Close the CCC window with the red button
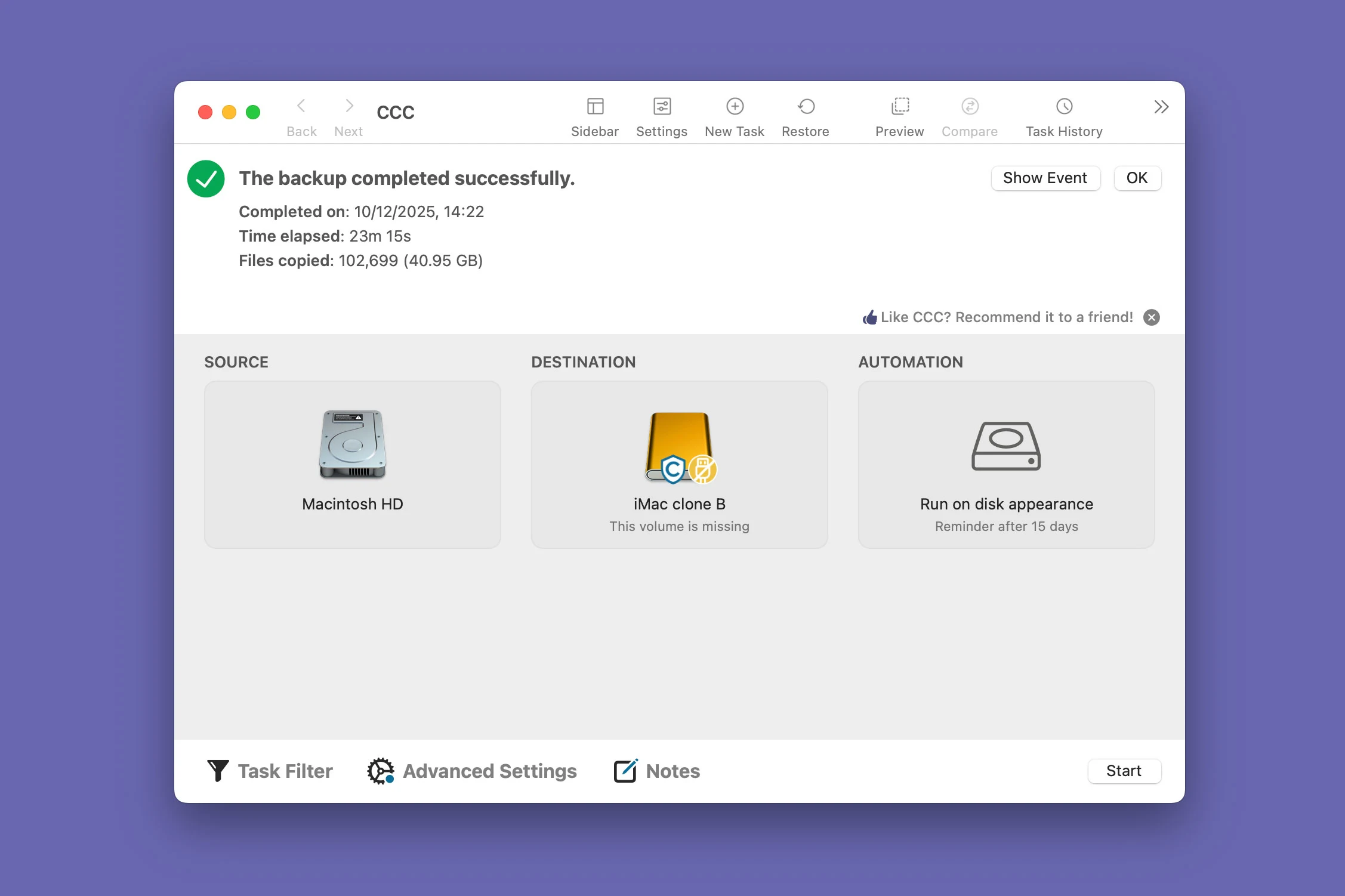 (x=205, y=112)
